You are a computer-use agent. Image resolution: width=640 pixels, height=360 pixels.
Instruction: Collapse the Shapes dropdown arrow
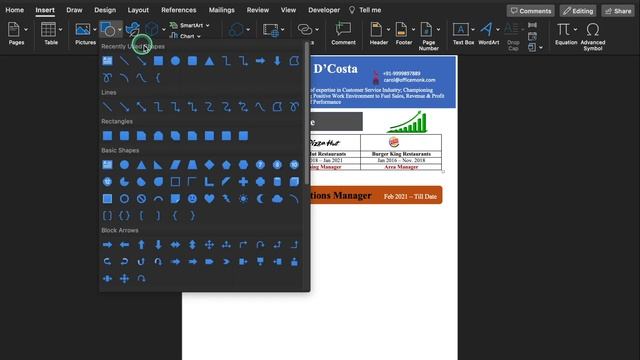tap(120, 29)
